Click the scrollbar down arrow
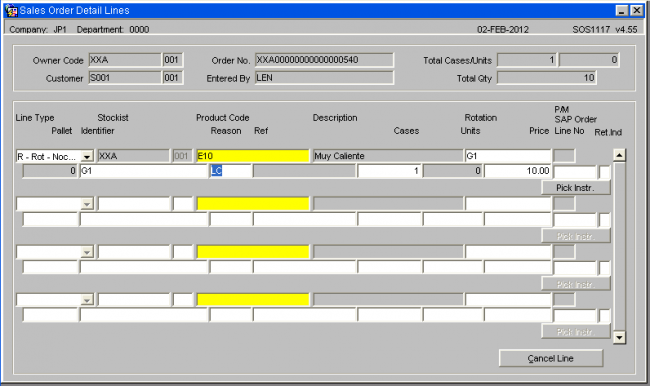This screenshot has height=386, width=650. [619, 337]
